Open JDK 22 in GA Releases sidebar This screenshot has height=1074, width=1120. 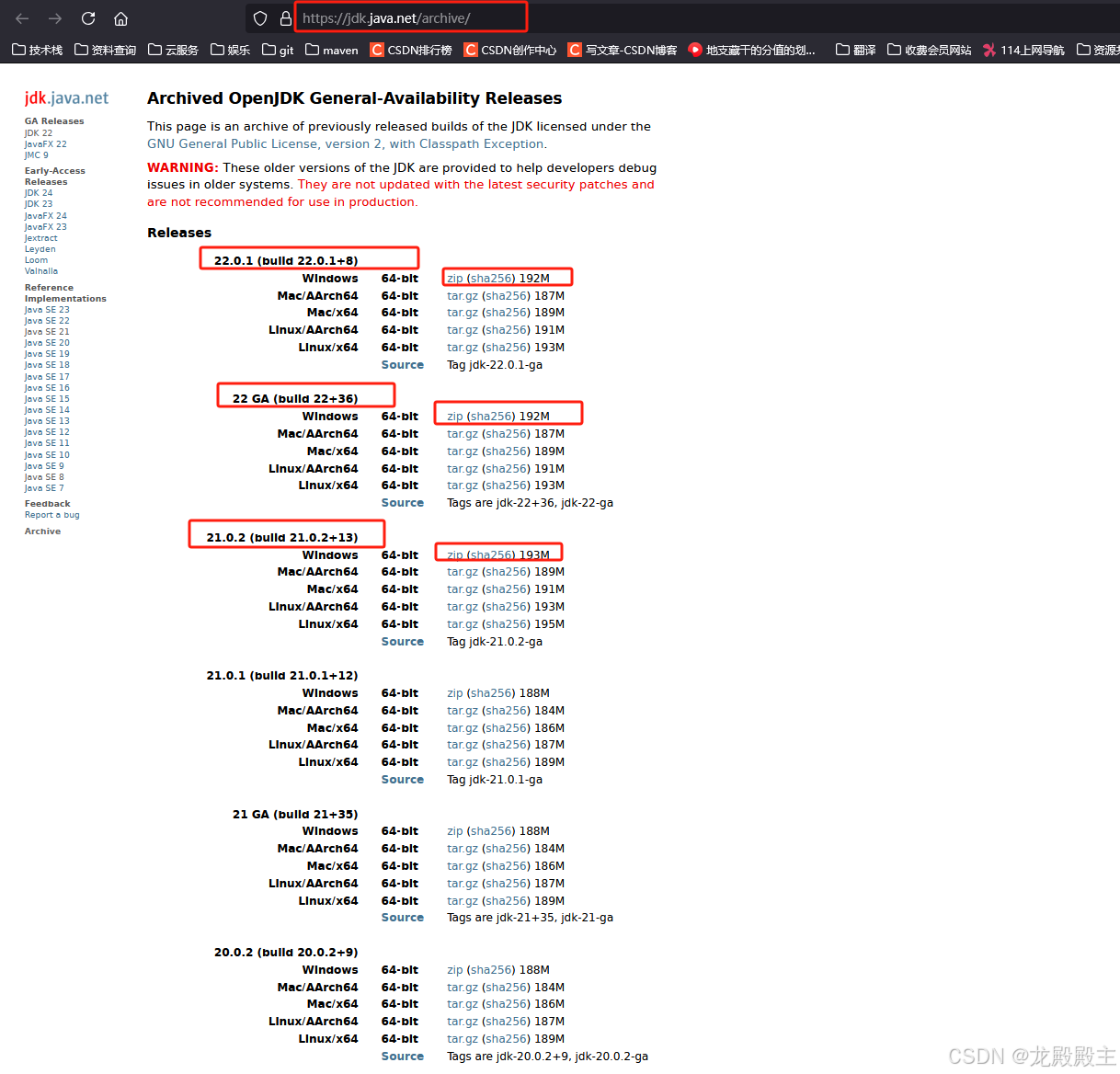(39, 133)
